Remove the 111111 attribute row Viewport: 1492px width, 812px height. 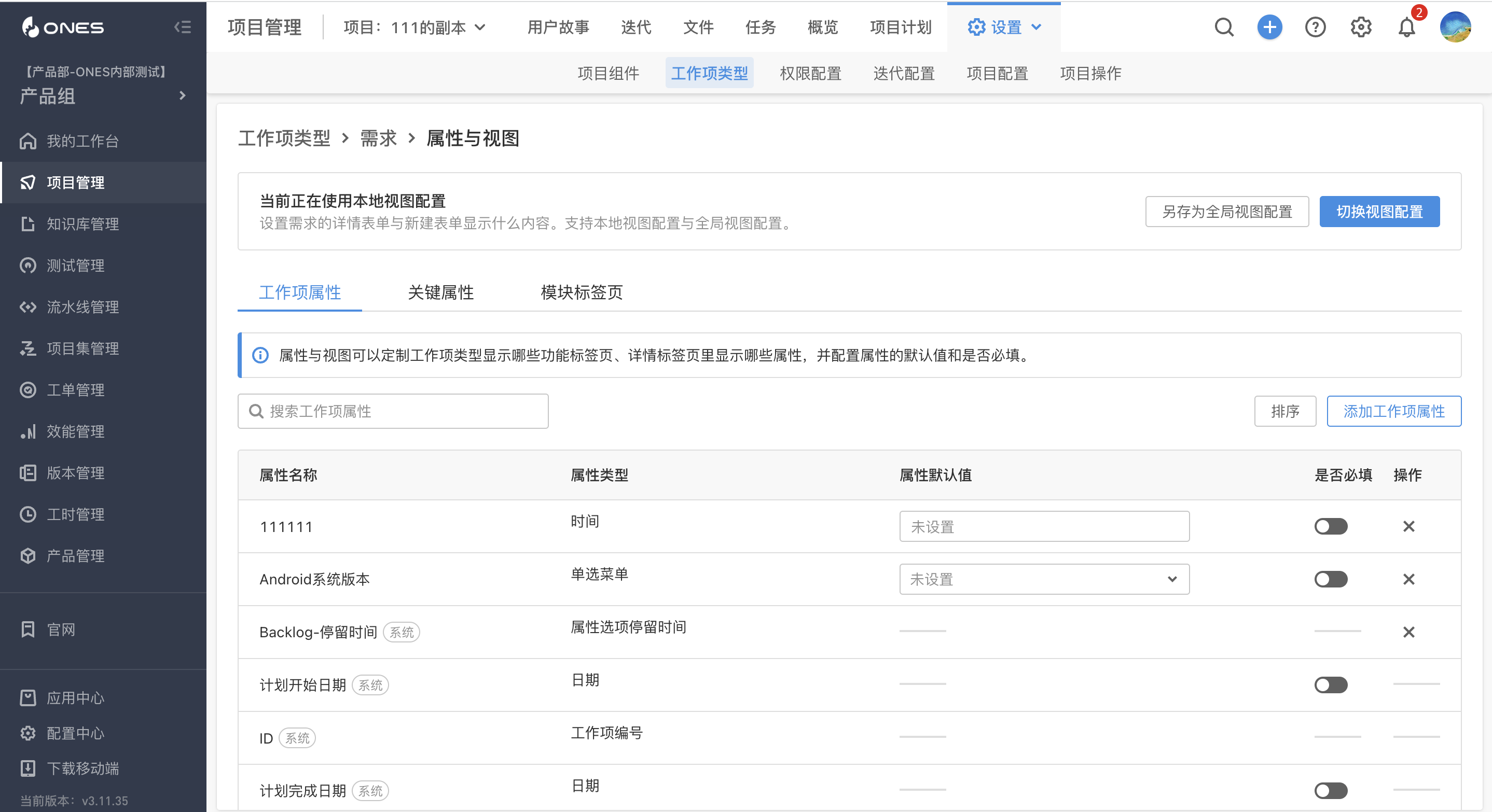[x=1408, y=527]
